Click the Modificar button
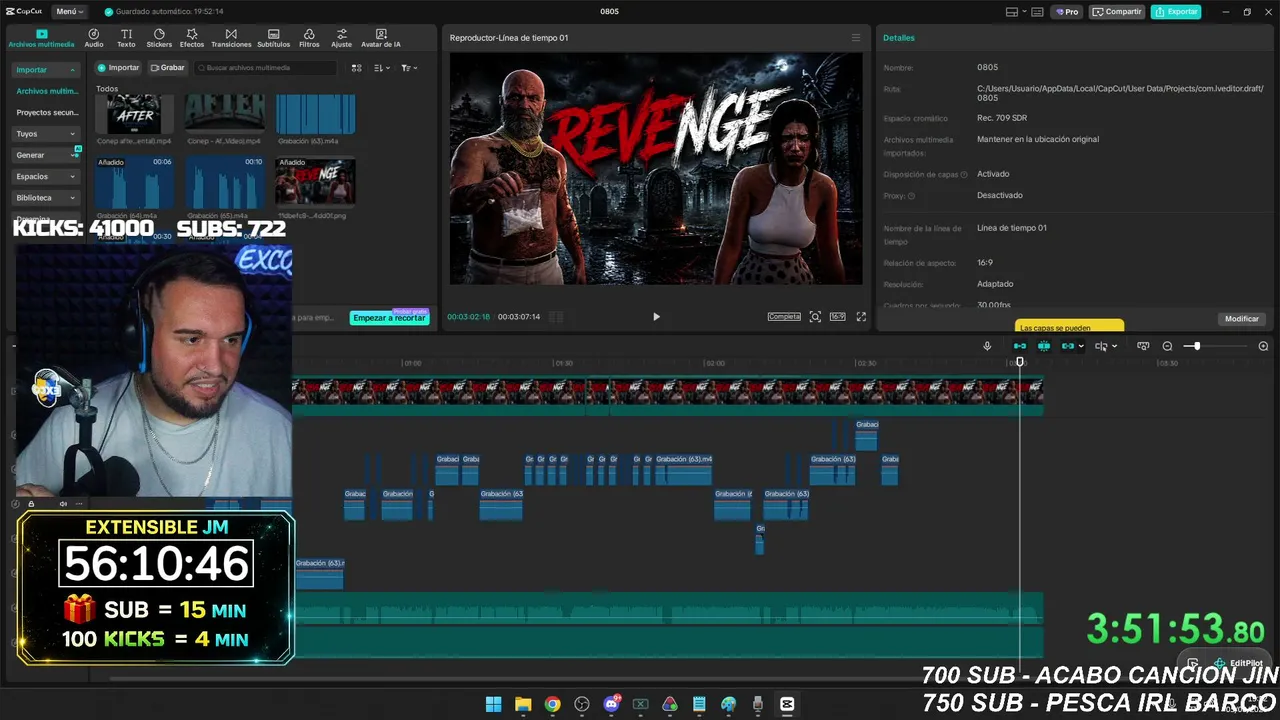This screenshot has height=720, width=1280. [1242, 319]
